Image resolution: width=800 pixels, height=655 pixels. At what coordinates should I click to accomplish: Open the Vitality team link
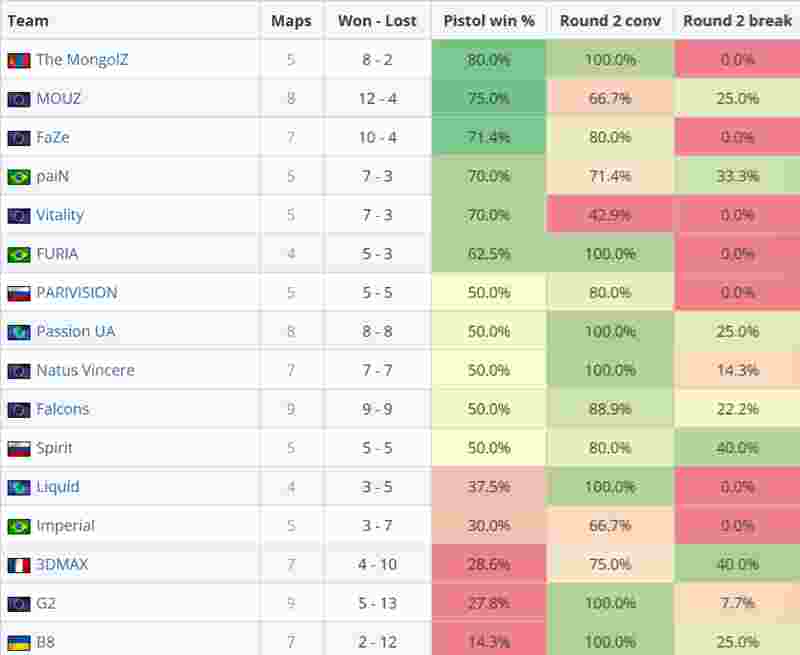pyautogui.click(x=60, y=216)
